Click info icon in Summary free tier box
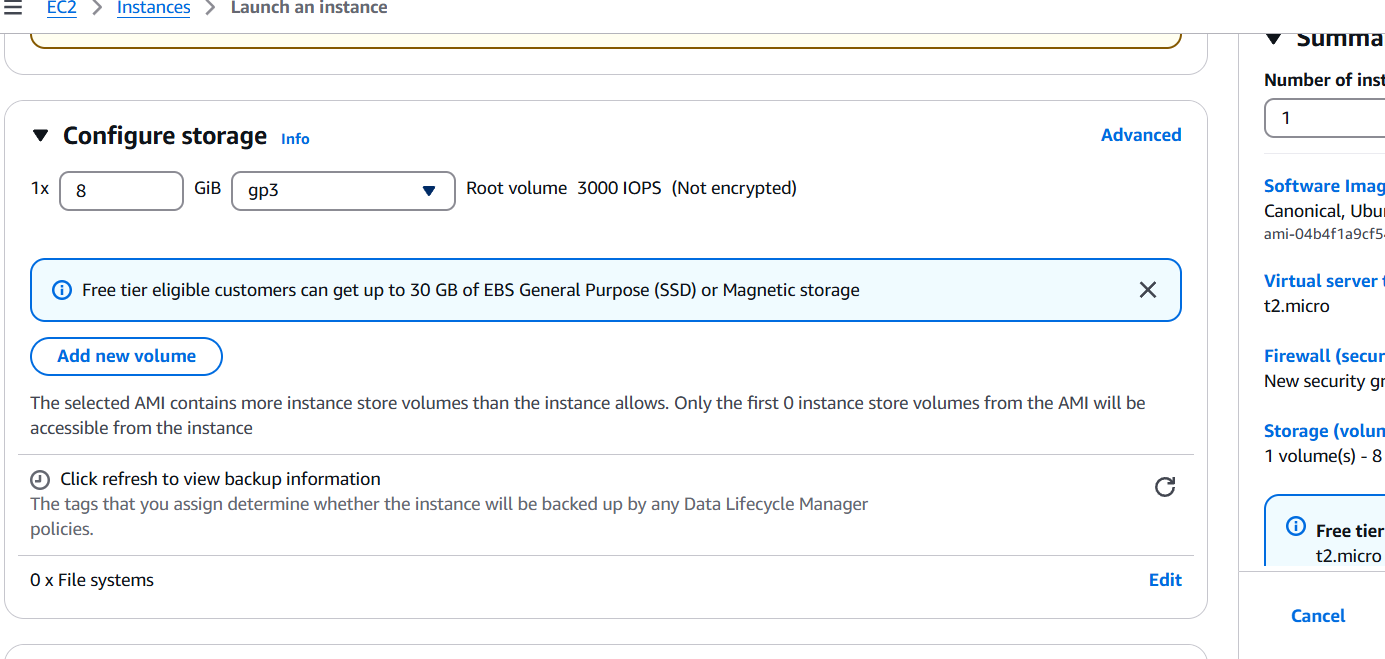The image size is (1385, 659). coord(1296,526)
